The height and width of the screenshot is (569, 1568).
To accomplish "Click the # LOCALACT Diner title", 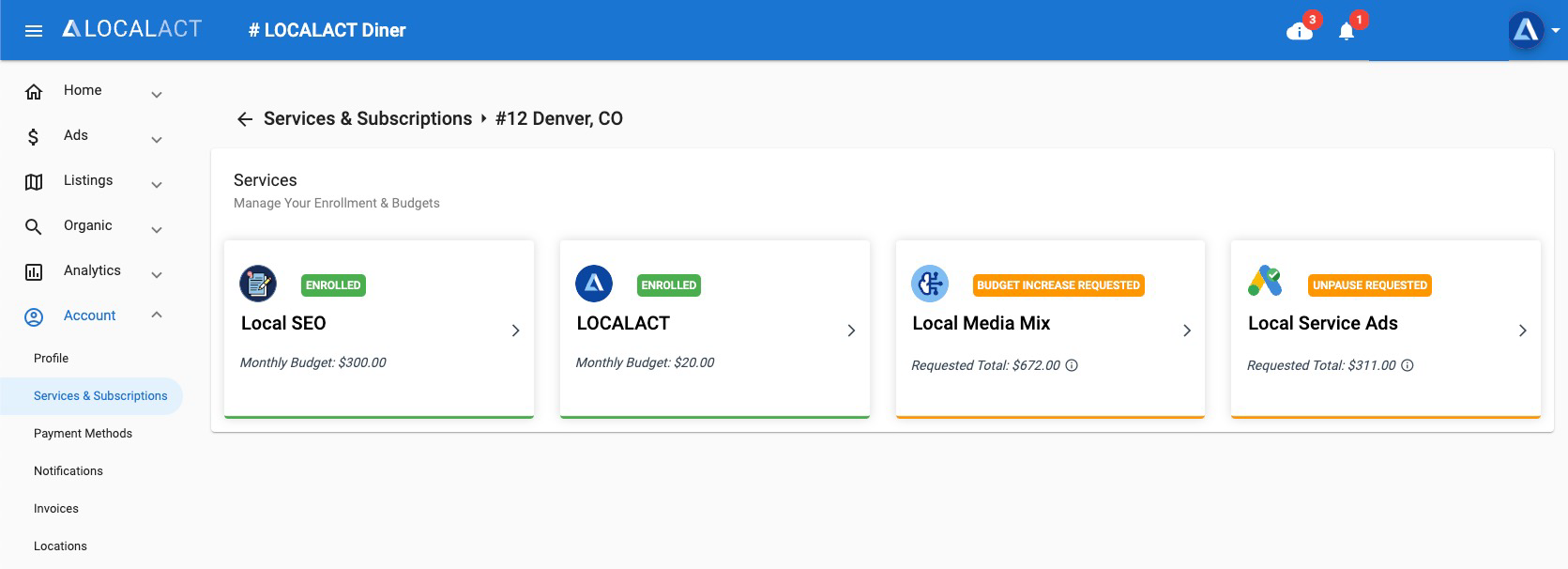I will point(327,30).
